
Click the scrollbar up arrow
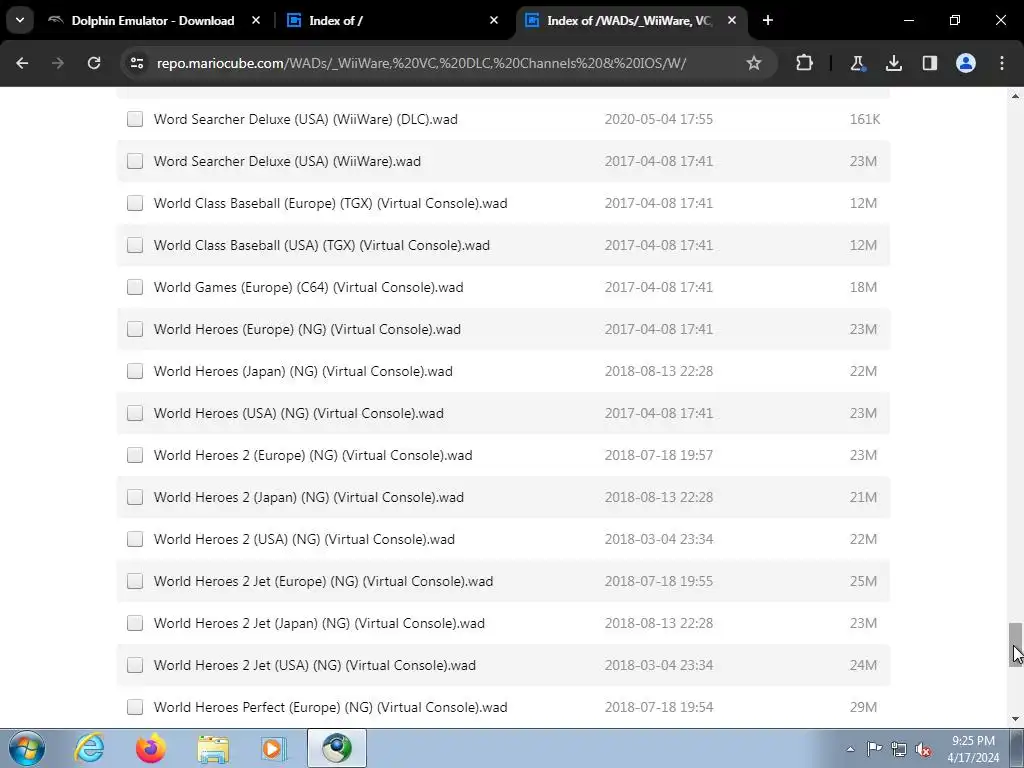click(1015, 96)
